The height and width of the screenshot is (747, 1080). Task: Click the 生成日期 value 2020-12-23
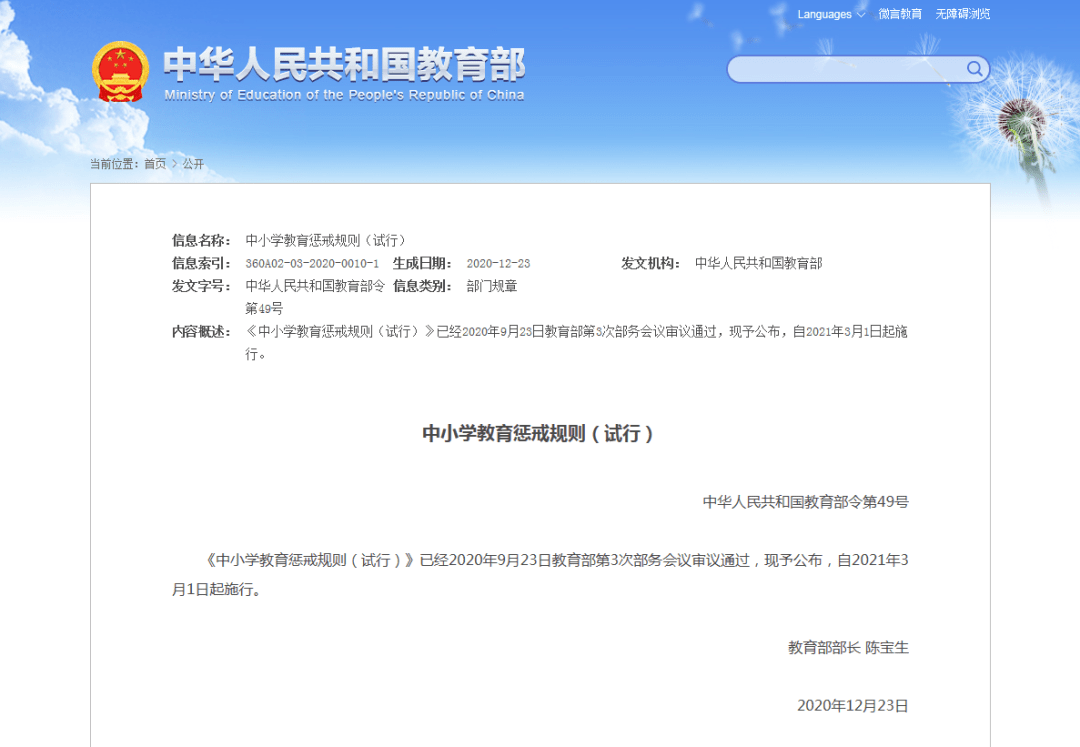coord(498,264)
